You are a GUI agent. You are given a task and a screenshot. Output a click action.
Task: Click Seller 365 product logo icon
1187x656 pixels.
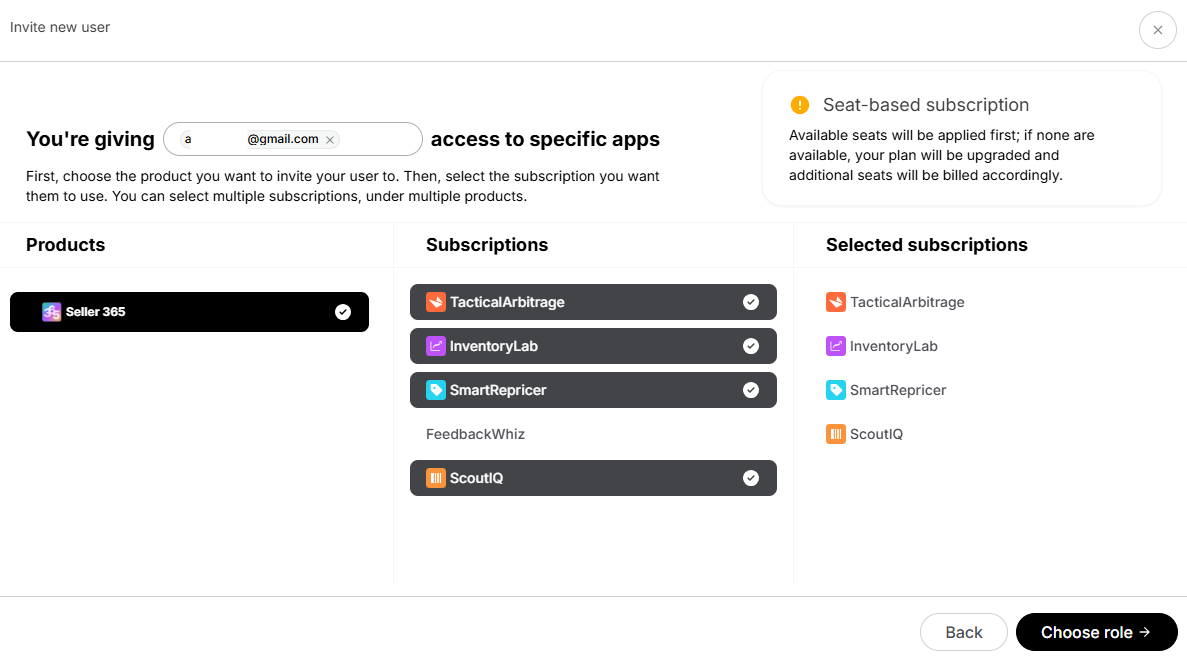(x=52, y=312)
